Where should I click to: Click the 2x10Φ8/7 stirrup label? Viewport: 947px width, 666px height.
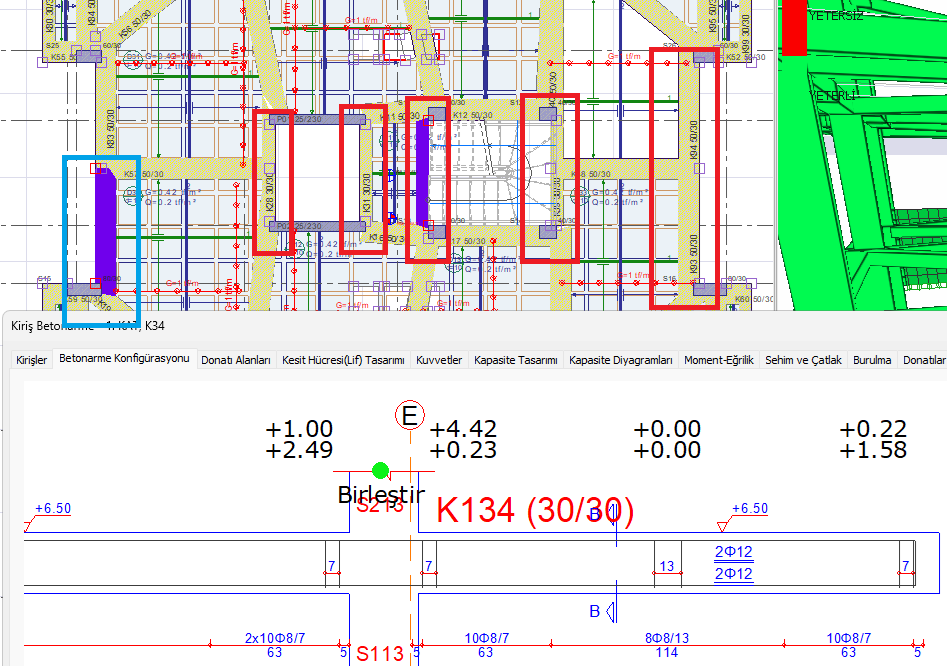(x=274, y=638)
